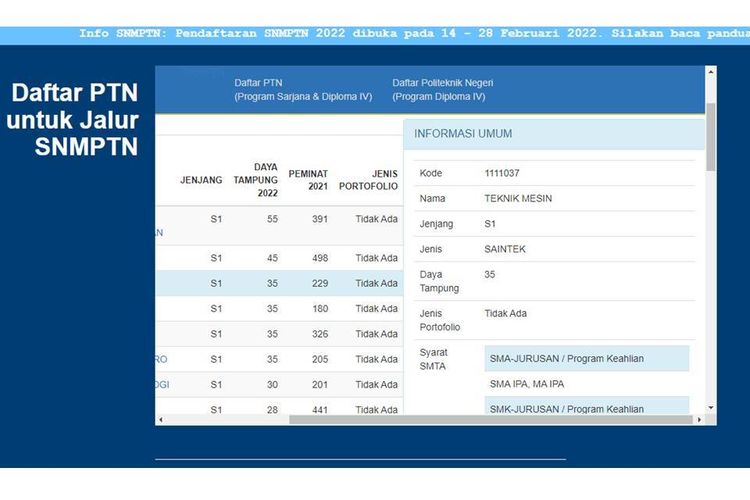750x500 pixels.
Task: Click the program link ending in 'RO'
Action: coord(161,359)
